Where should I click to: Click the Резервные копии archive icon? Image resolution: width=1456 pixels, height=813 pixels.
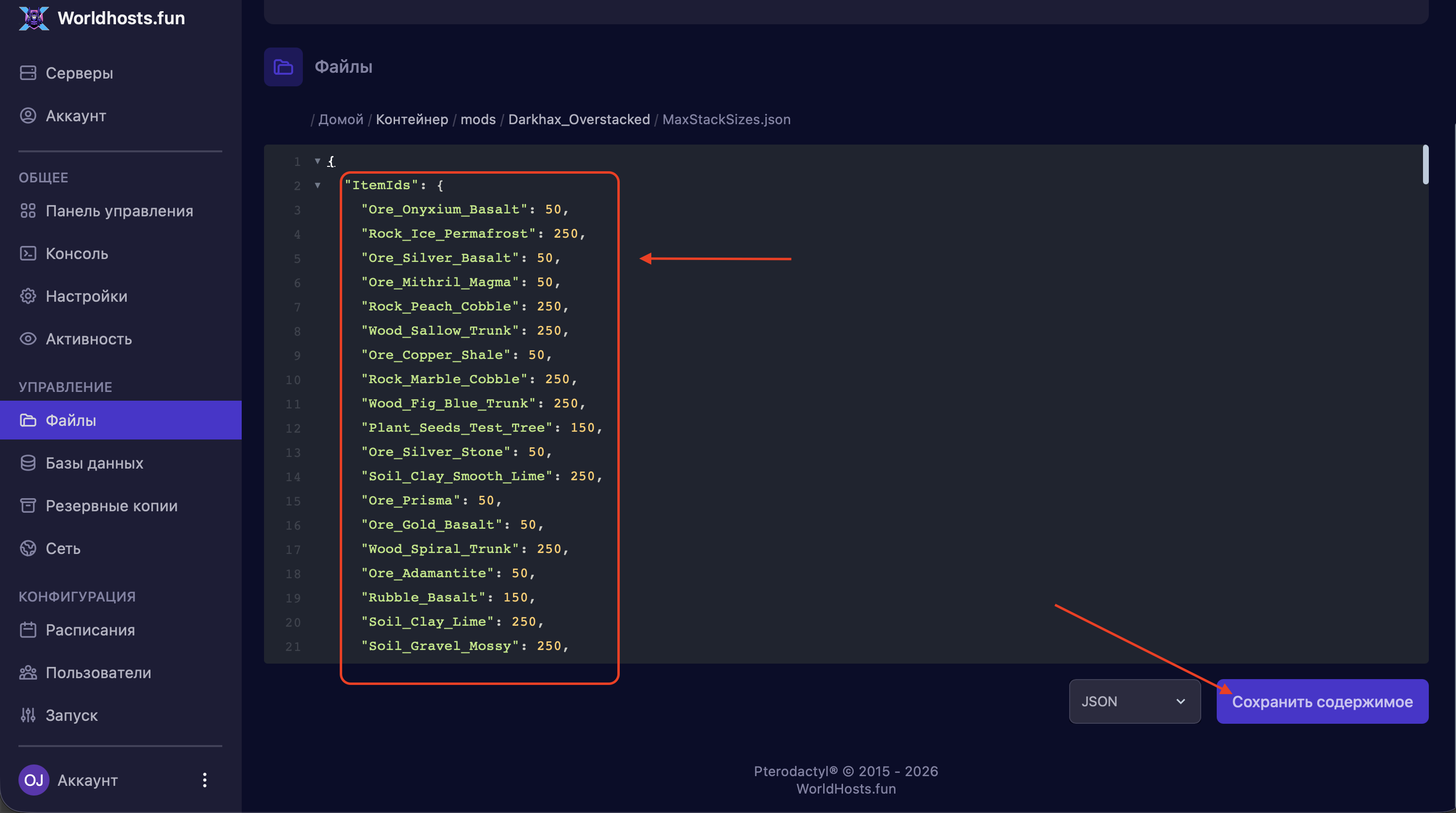click(28, 505)
